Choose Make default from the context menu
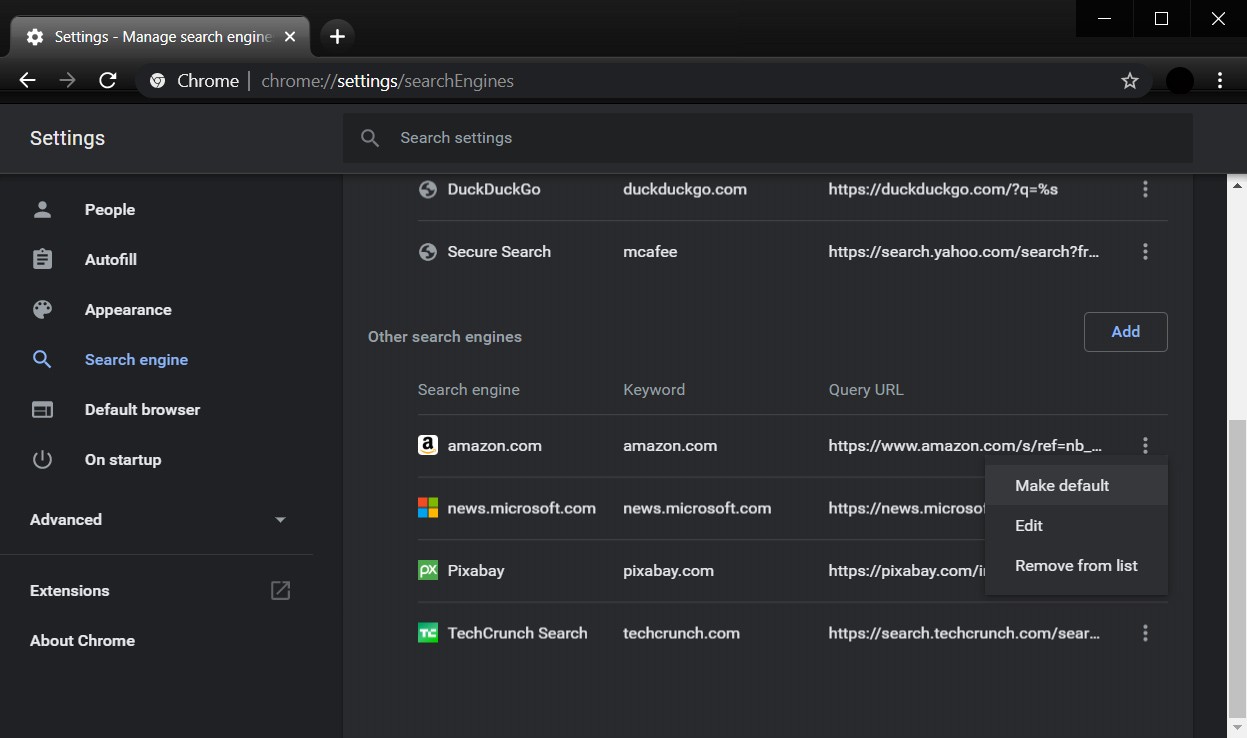Image resolution: width=1247 pixels, height=738 pixels. [x=1062, y=485]
